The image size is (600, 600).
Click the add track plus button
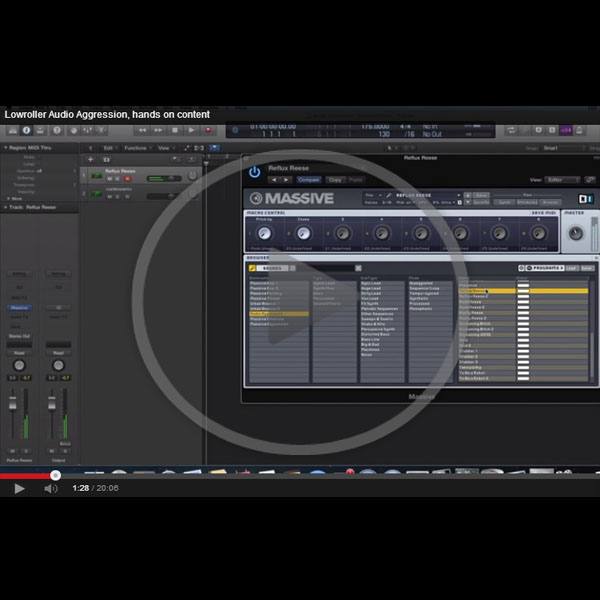tap(91, 160)
